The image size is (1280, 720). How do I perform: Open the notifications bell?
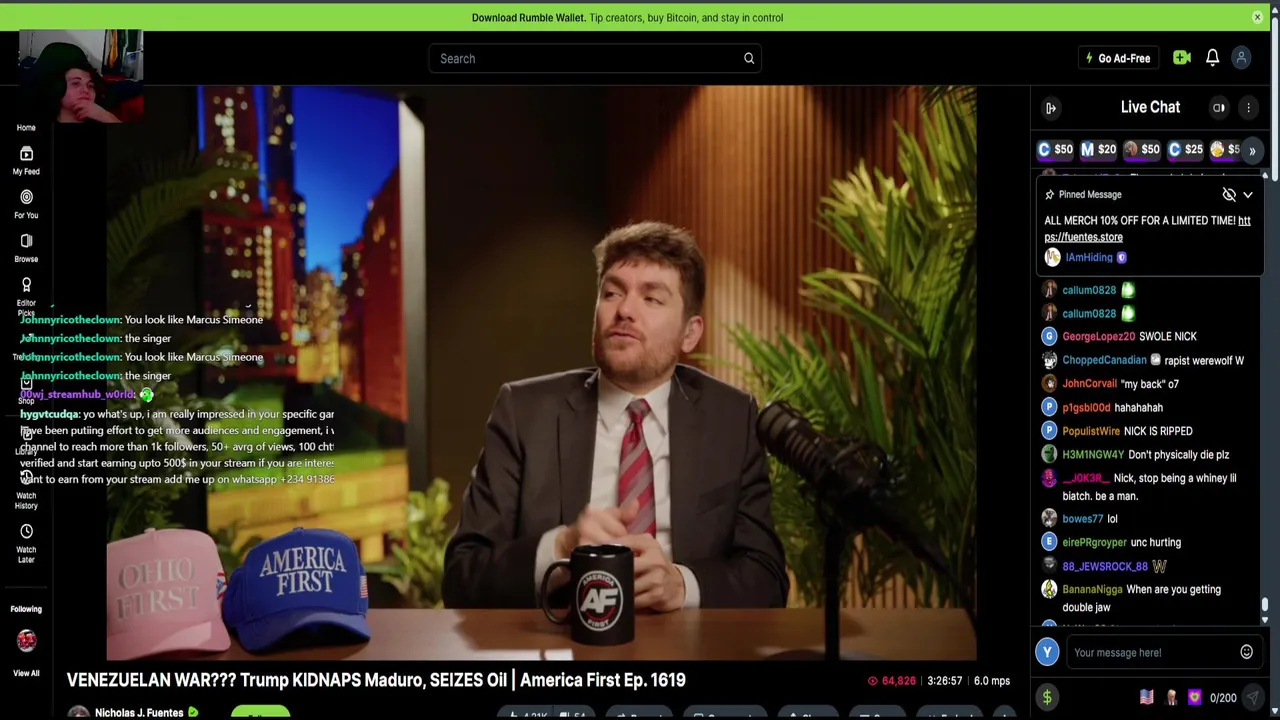1212,58
